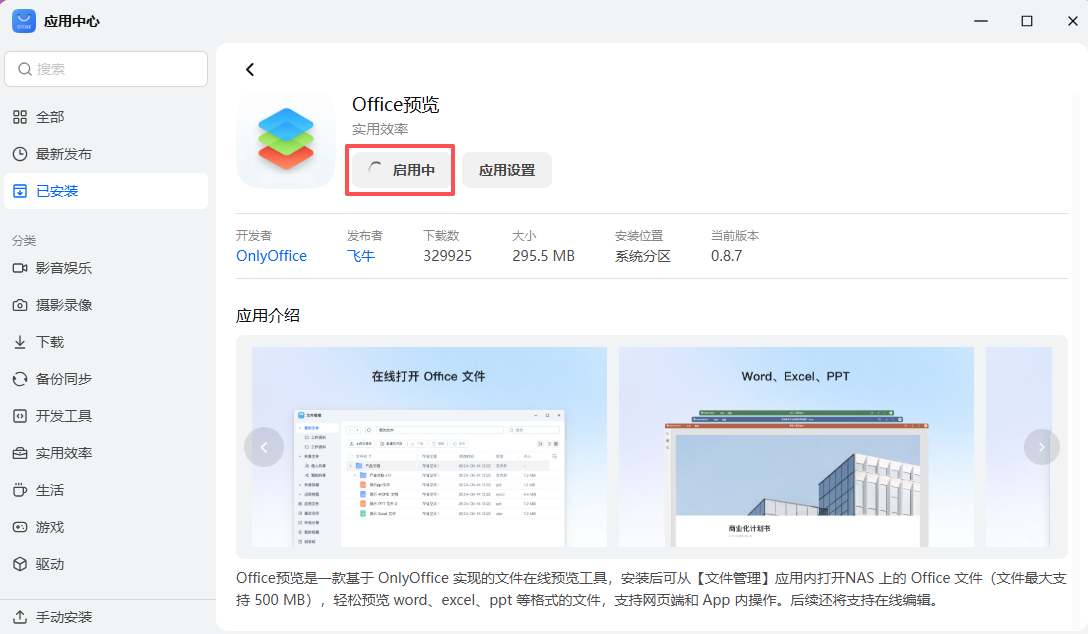Click the 329925 download count
The height and width of the screenshot is (634, 1088).
click(448, 256)
